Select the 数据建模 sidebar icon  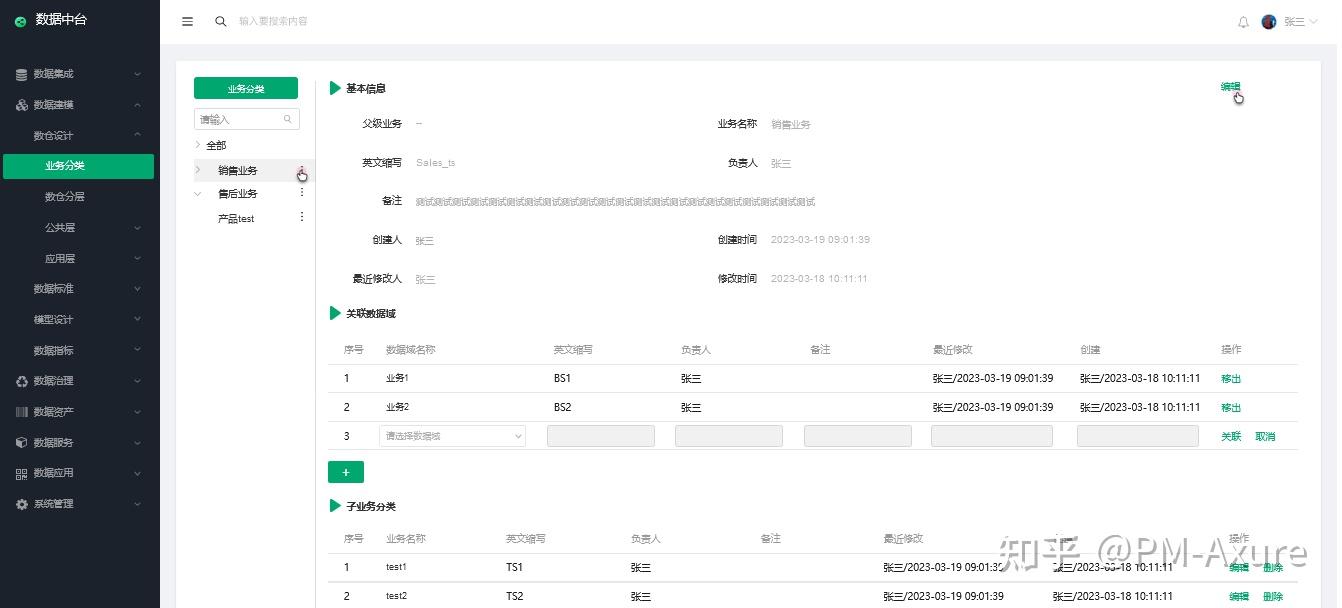tap(20, 103)
